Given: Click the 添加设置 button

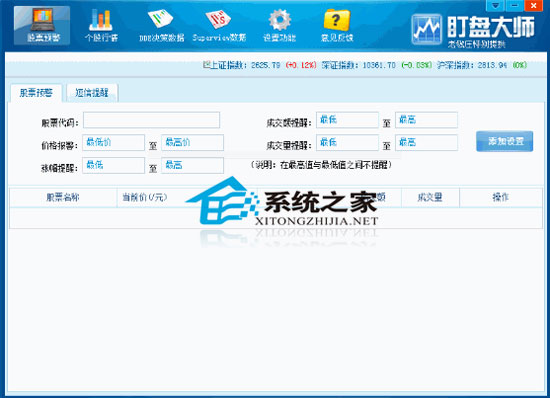Looking at the screenshot, I should click(504, 141).
